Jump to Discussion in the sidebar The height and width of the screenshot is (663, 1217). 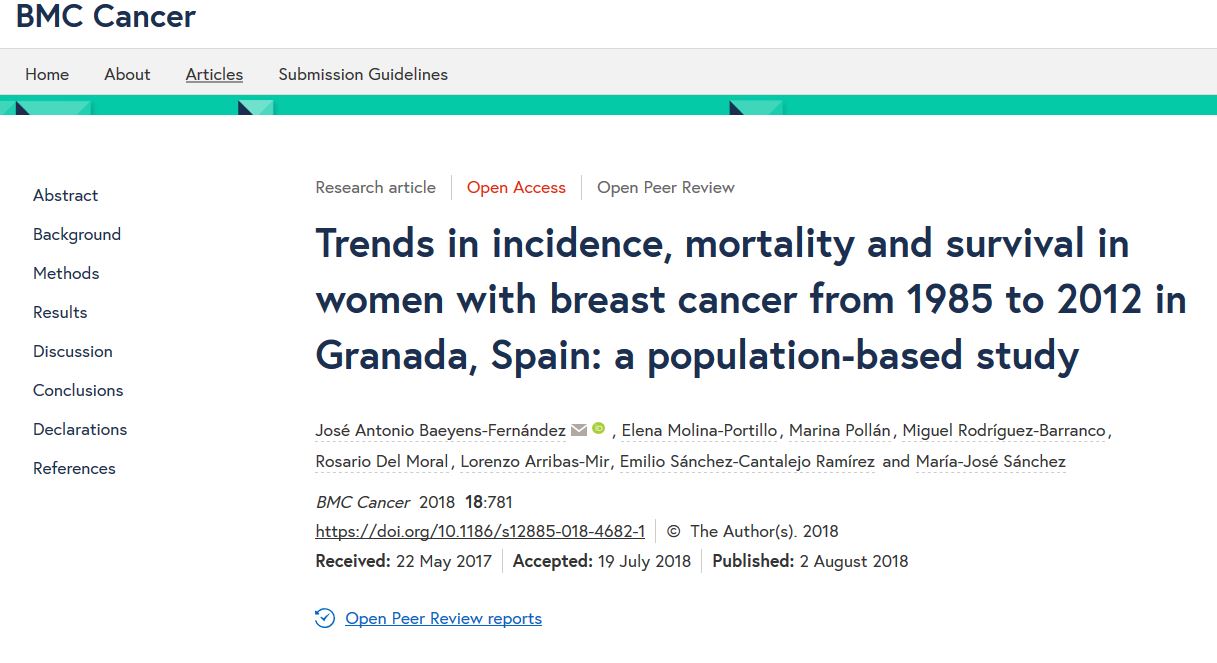click(73, 351)
